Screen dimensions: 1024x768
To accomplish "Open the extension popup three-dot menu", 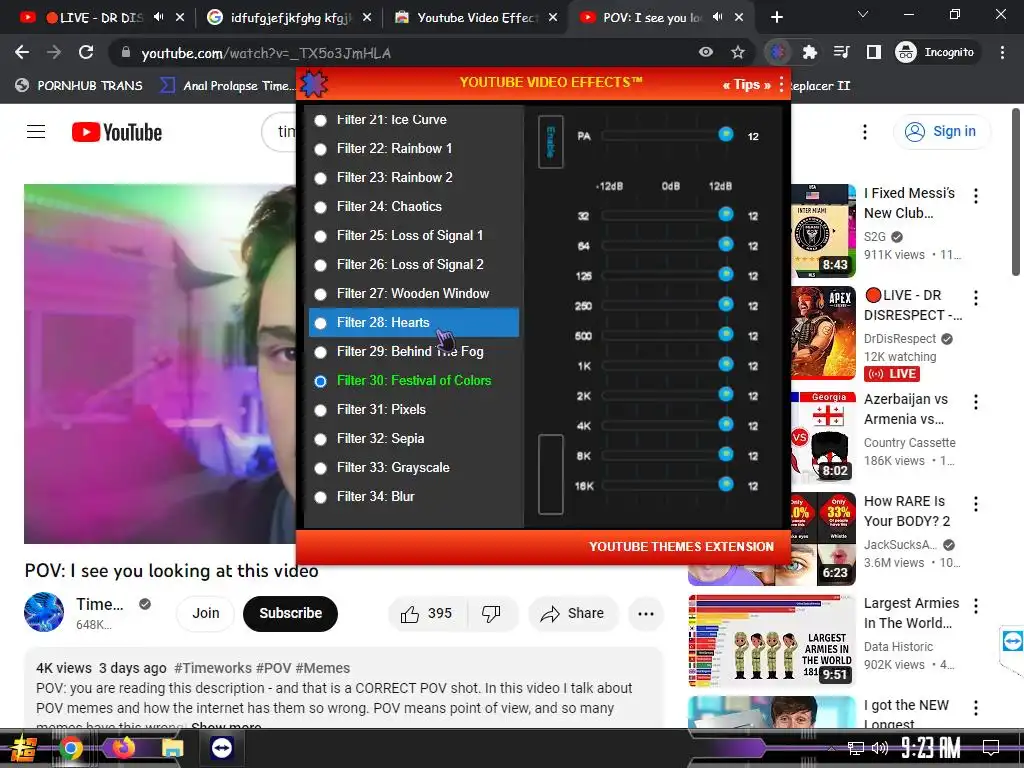I will (x=781, y=85).
